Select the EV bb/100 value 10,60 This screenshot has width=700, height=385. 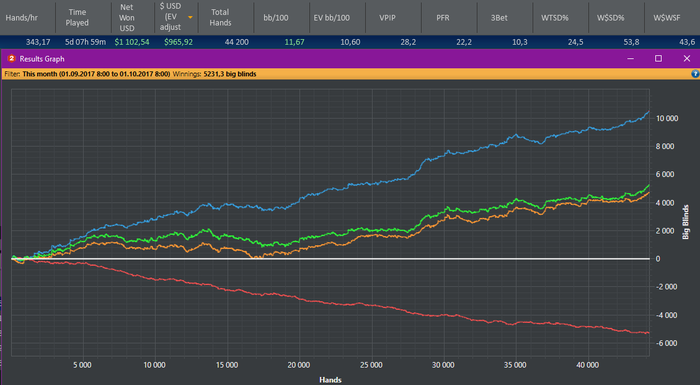coord(350,42)
